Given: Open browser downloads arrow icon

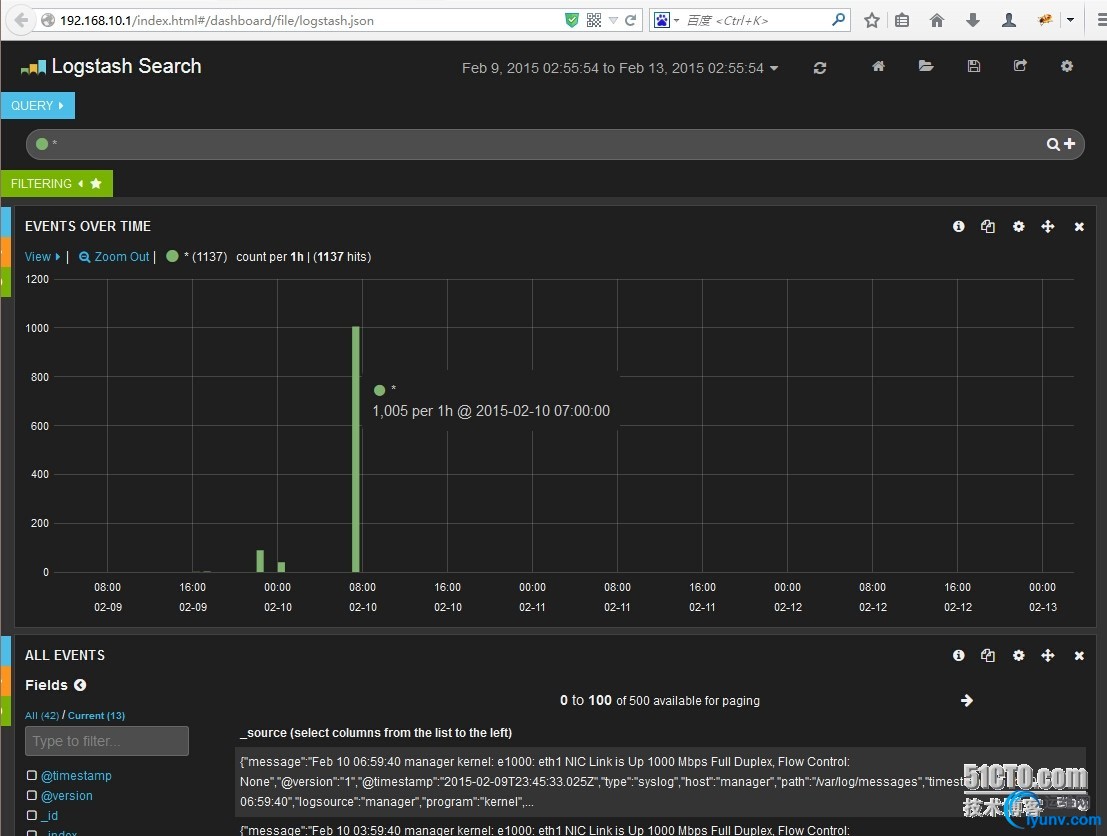Looking at the screenshot, I should point(973,20).
